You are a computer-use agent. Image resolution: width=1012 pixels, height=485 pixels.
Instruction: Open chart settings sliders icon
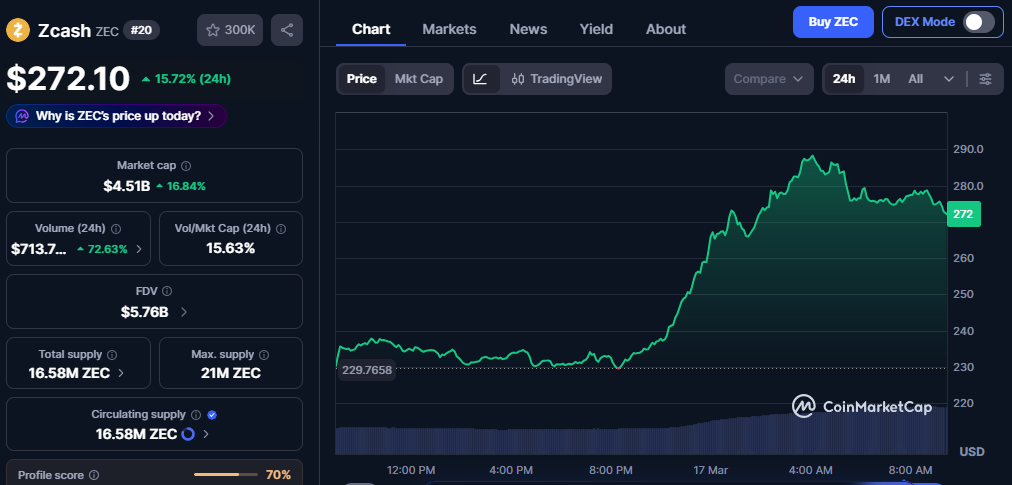(x=986, y=79)
